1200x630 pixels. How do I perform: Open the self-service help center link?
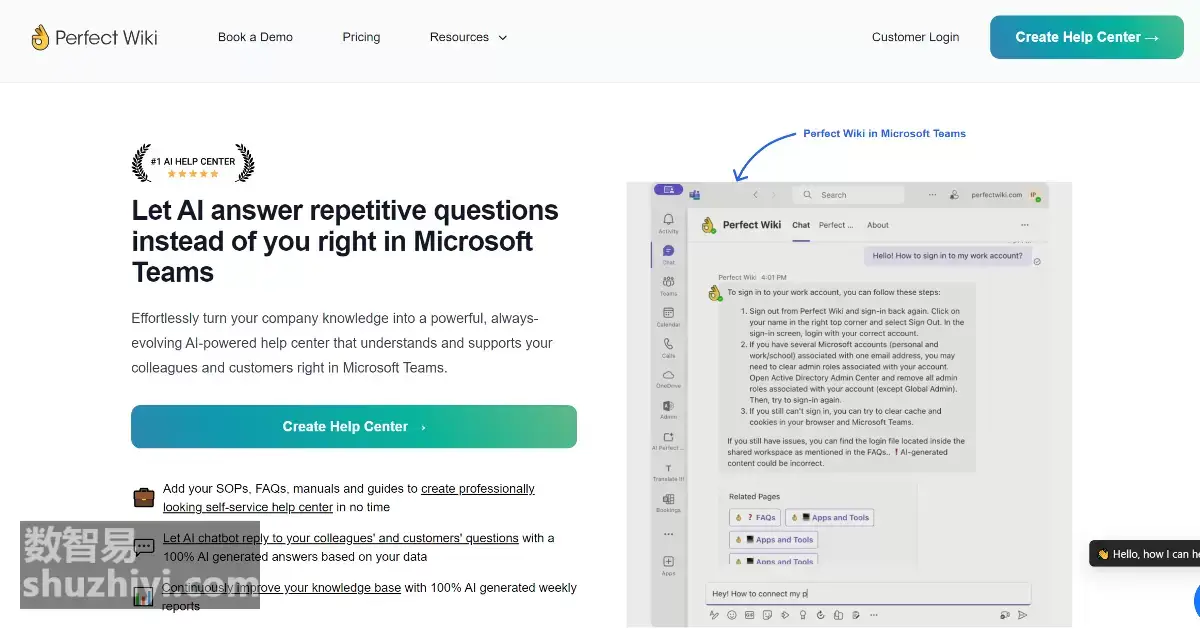[349, 498]
